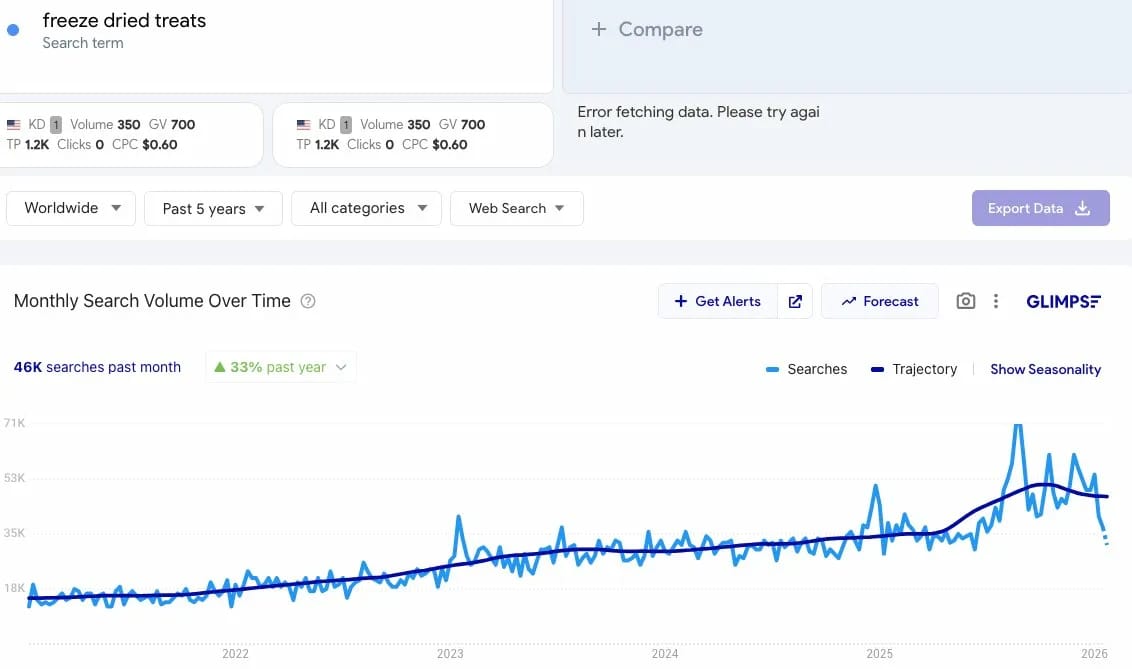The image size is (1132, 669).
Task: Toggle the Searches legend series
Action: point(807,369)
